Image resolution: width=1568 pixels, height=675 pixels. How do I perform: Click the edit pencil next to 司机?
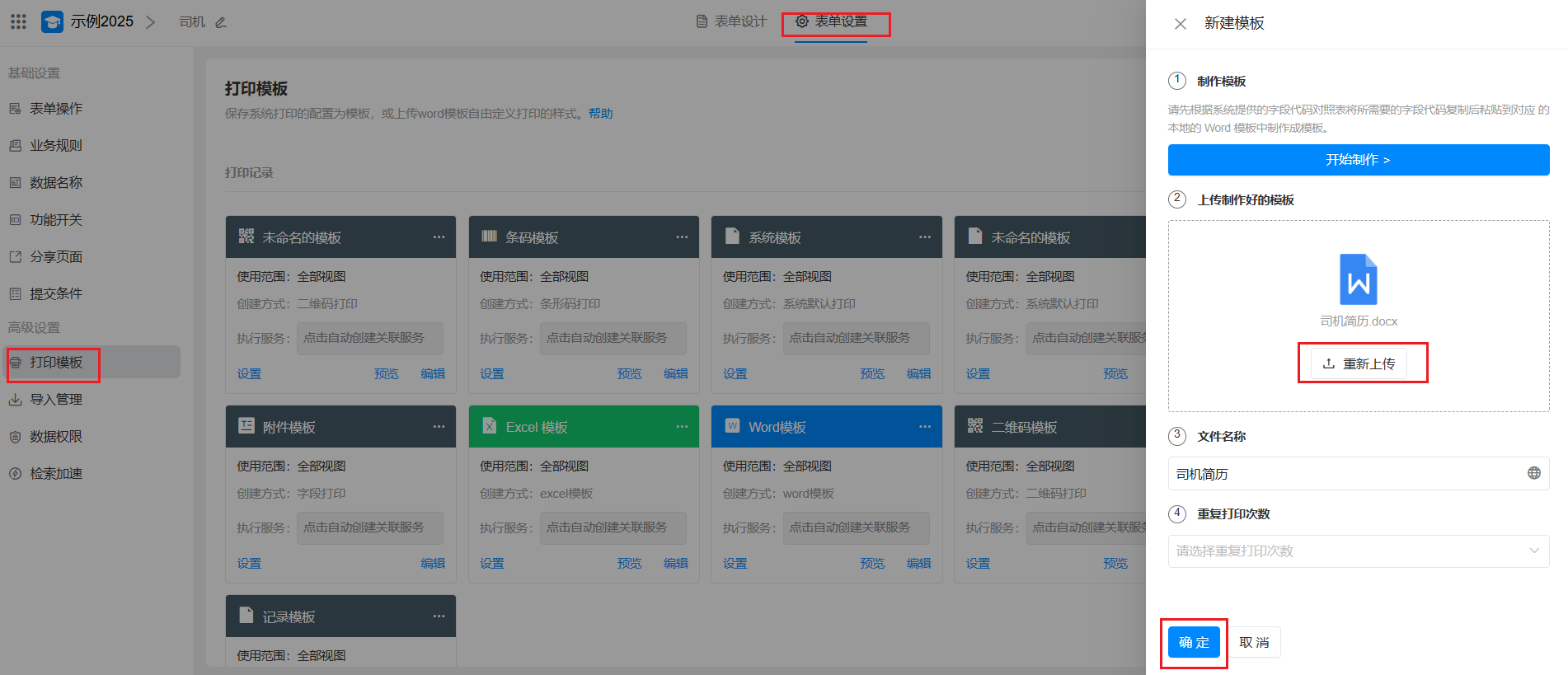221,22
